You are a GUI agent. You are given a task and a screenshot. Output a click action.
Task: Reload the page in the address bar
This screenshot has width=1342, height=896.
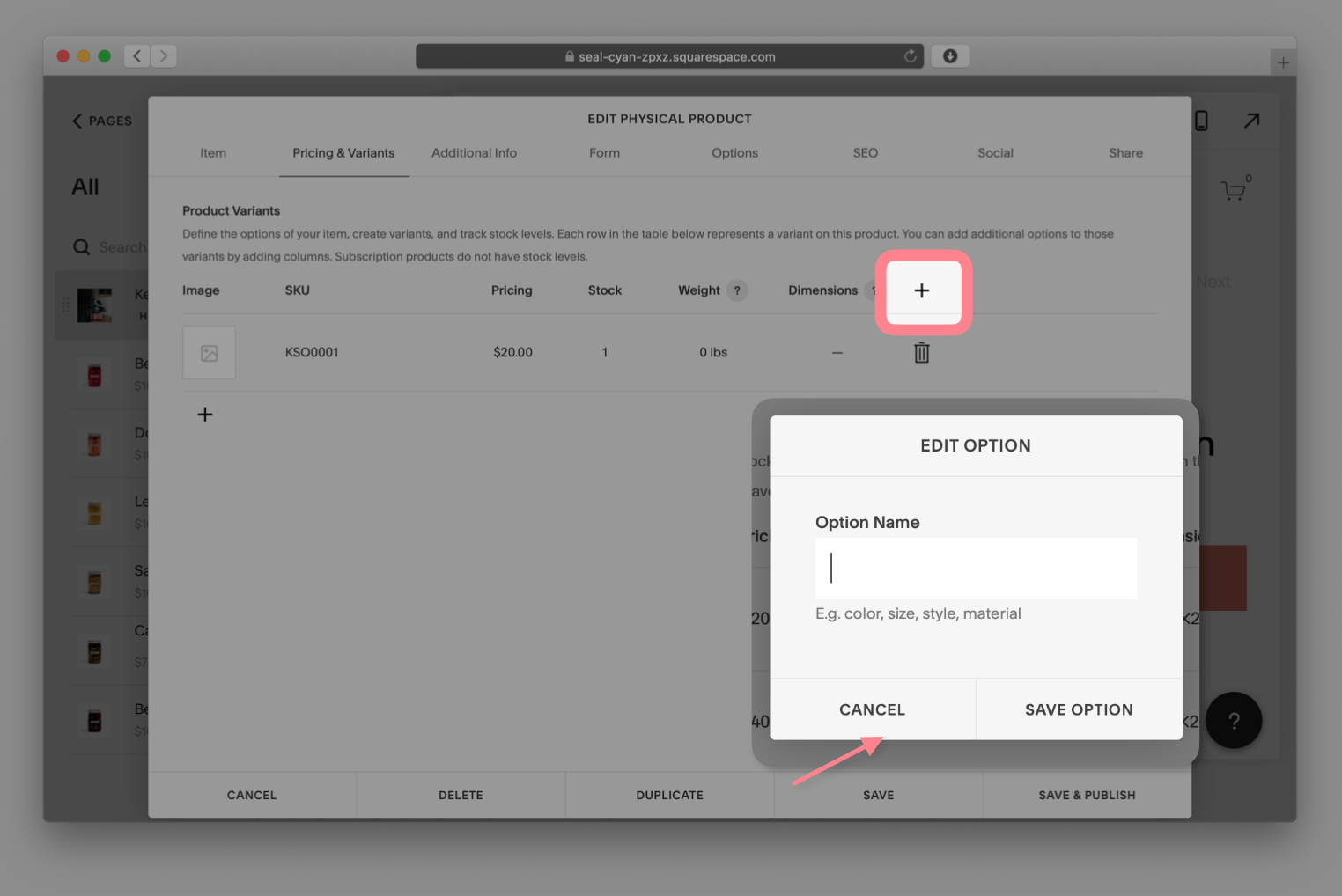click(x=910, y=56)
